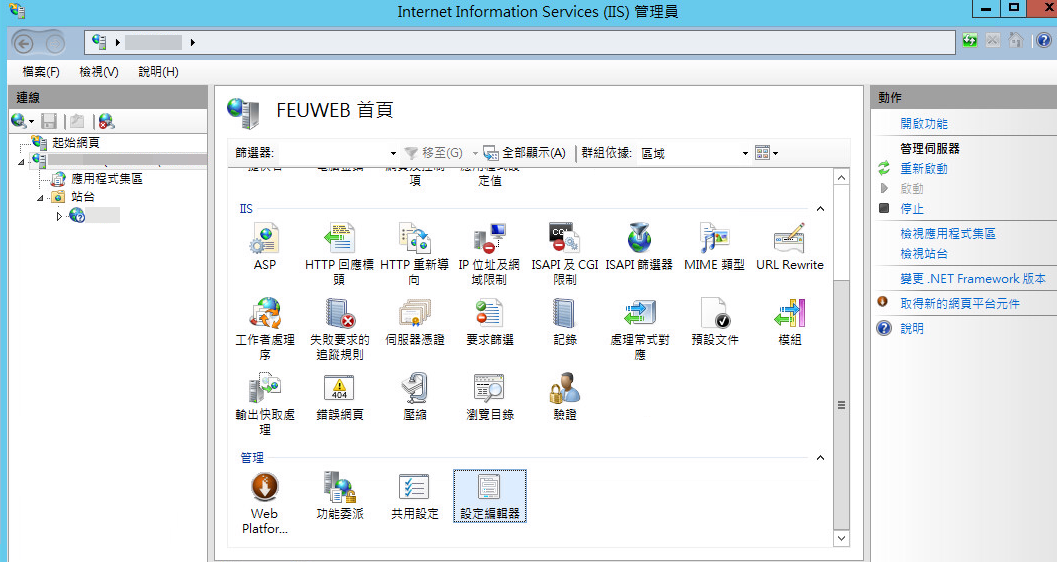This screenshot has height=562, width=1057.
Task: Open 瀏覽目錄 feature
Action: click(x=489, y=396)
